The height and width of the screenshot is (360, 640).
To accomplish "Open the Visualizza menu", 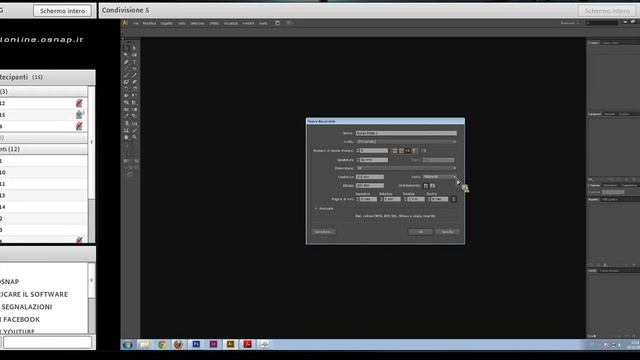I will click(231, 23).
